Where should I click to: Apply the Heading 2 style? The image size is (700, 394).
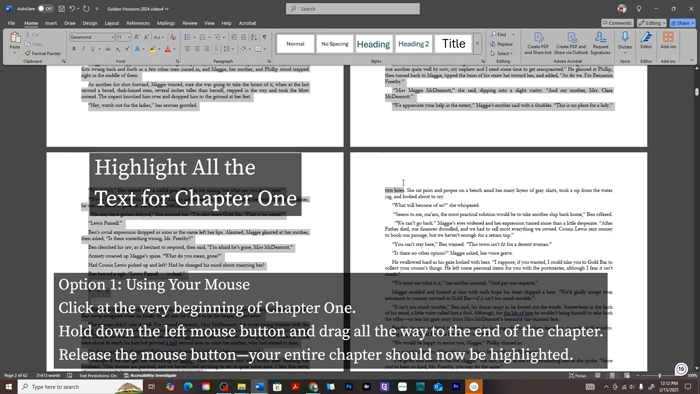pyautogui.click(x=413, y=44)
